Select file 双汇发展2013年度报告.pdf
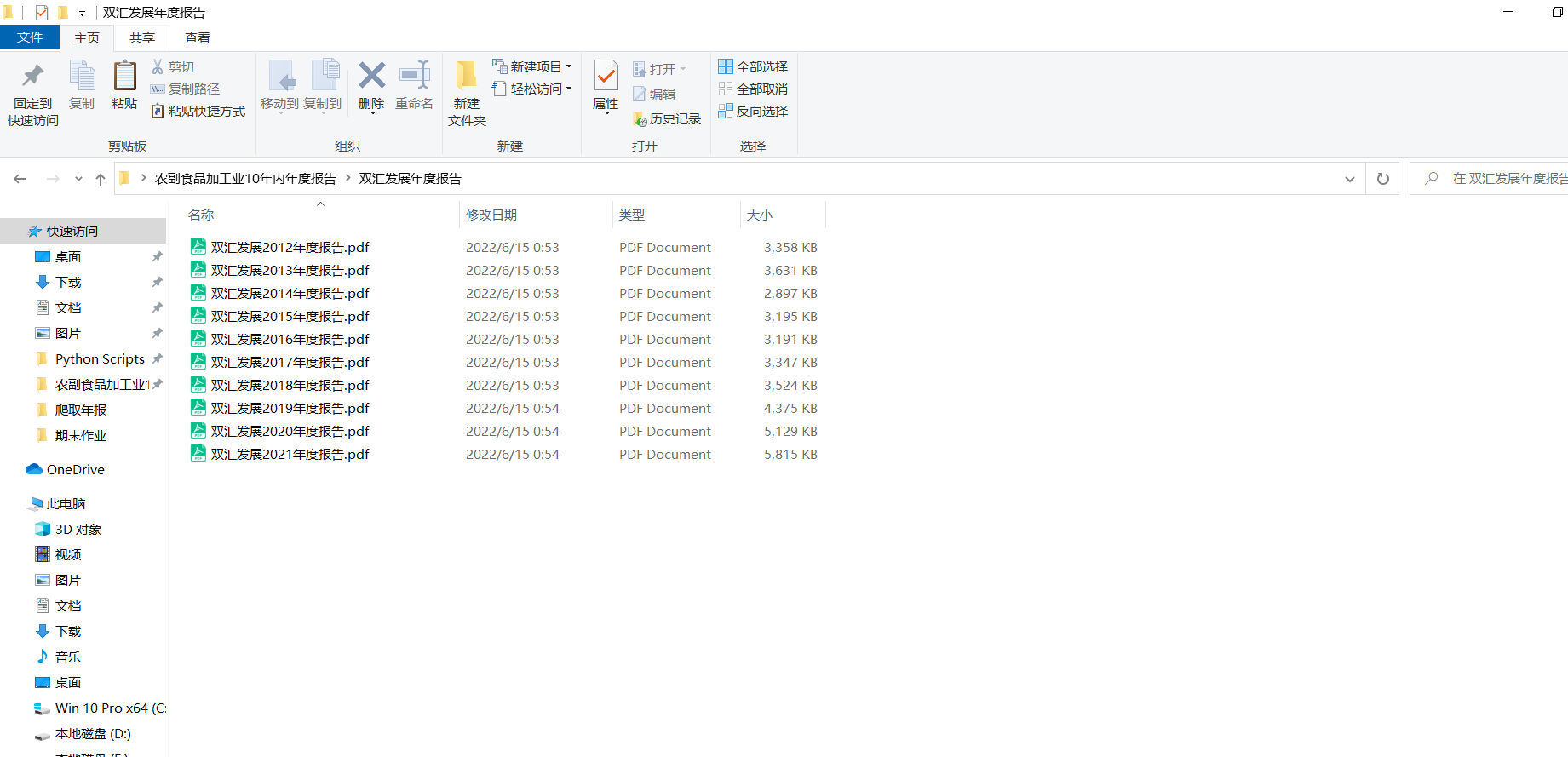1568x757 pixels. coord(290,270)
